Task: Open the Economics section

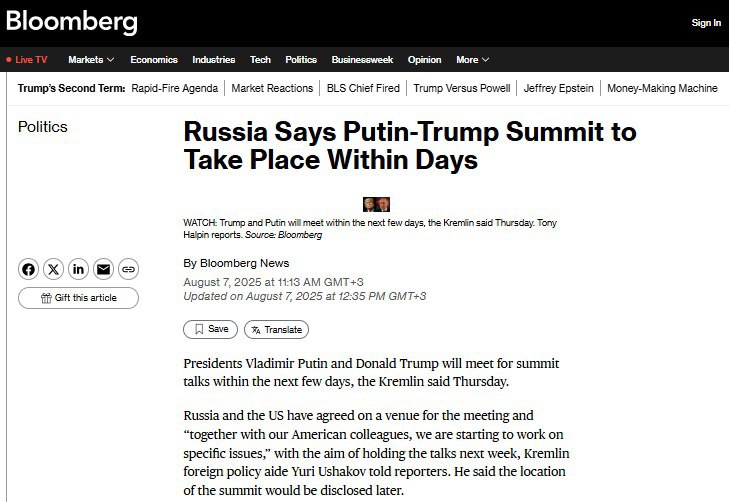Action: tap(154, 59)
